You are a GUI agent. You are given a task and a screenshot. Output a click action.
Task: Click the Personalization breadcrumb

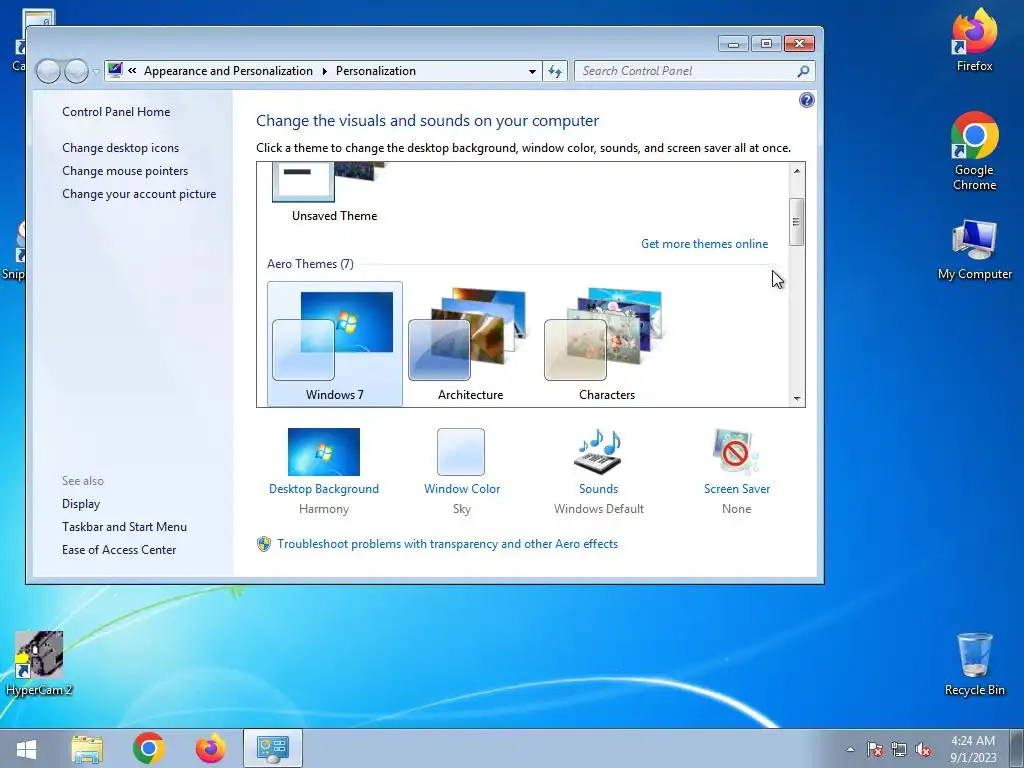pos(376,71)
